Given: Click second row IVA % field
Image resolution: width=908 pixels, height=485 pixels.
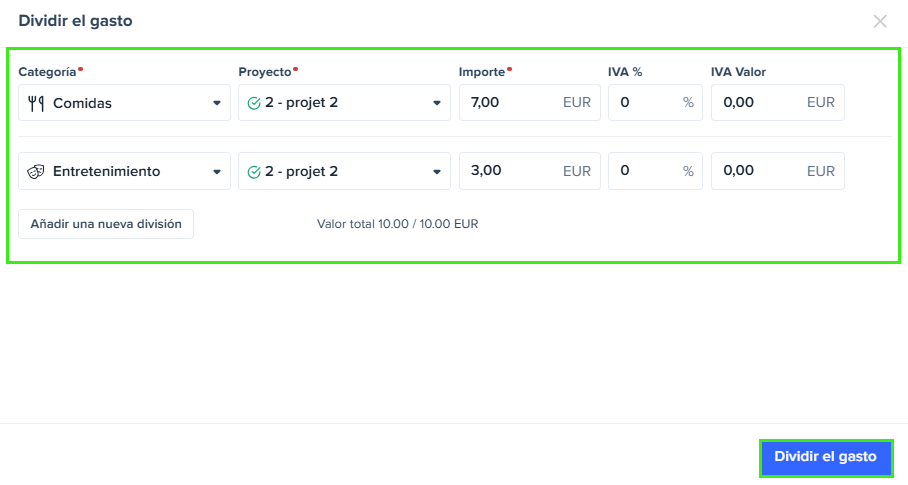Looking at the screenshot, I should point(655,171).
